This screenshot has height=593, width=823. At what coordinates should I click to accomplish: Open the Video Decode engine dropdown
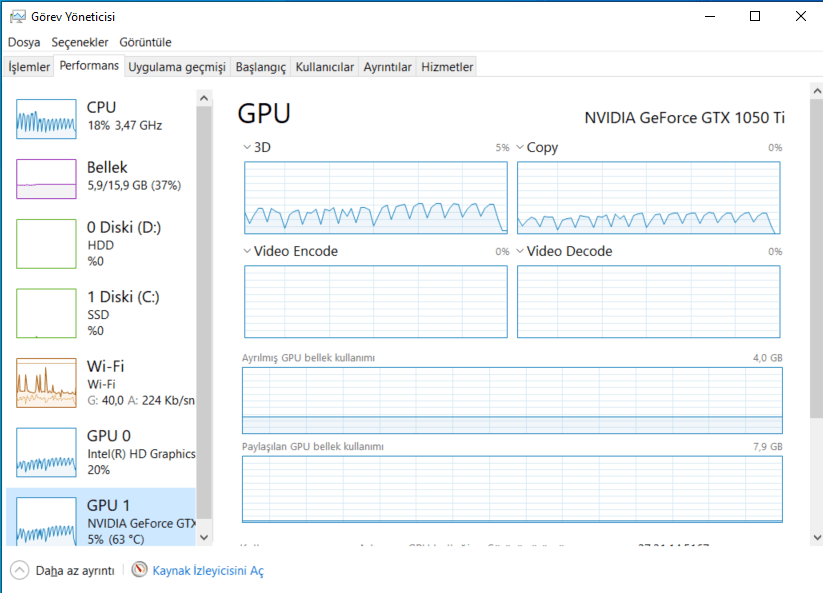[x=520, y=251]
